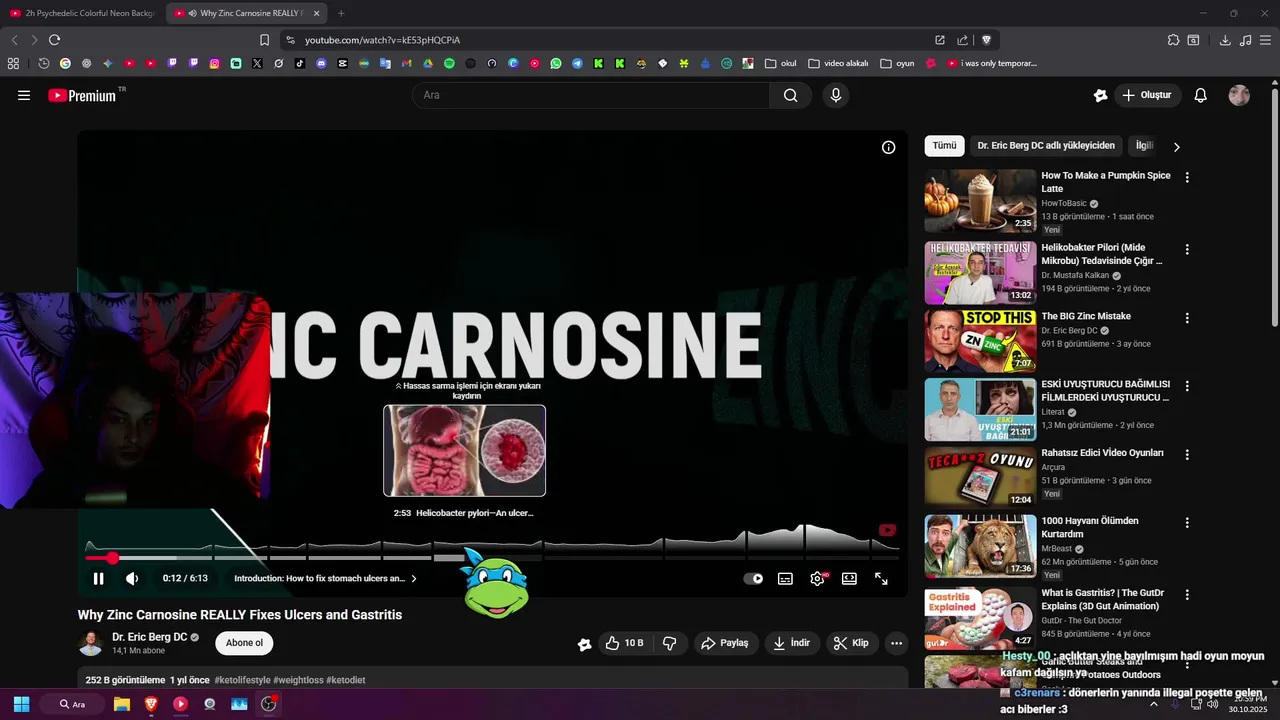The image size is (1280, 720).
Task: Enter fullscreen mode in the player
Action: click(881, 578)
